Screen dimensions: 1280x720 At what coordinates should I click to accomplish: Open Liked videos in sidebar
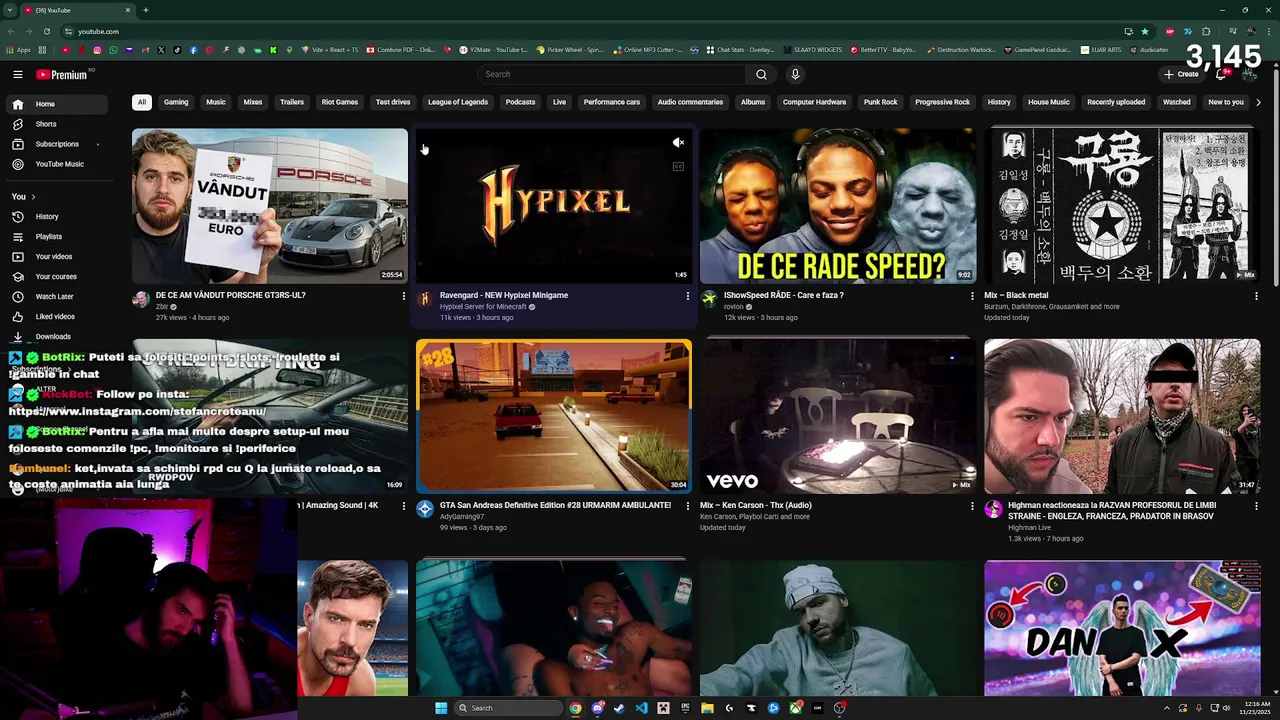[59, 317]
